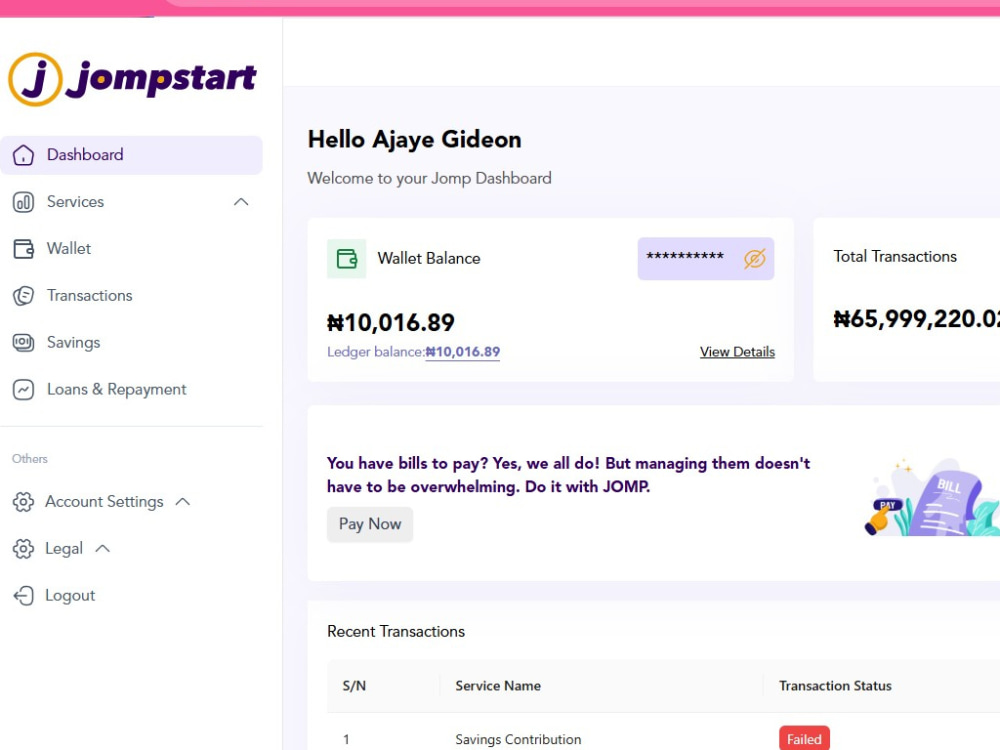Click the Recent Transactions heading
Viewport: 1000px width, 750px height.
click(x=396, y=631)
